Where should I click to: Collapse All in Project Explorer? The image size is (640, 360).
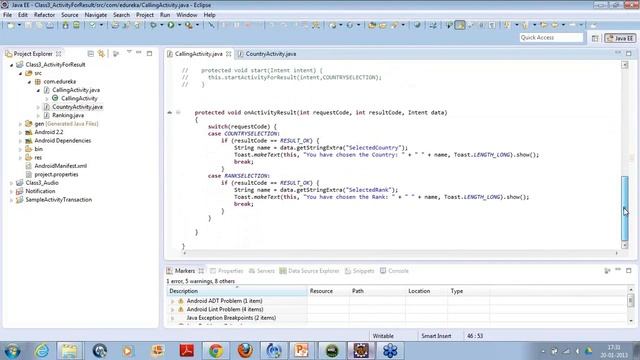91,53
